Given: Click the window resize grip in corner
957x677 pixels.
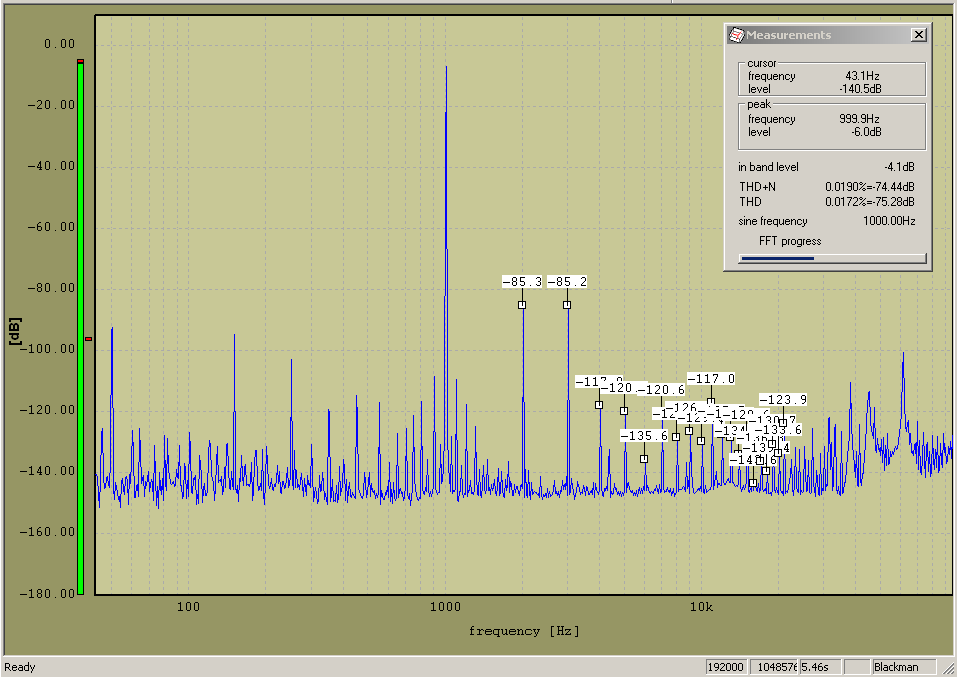Looking at the screenshot, I should (949, 669).
